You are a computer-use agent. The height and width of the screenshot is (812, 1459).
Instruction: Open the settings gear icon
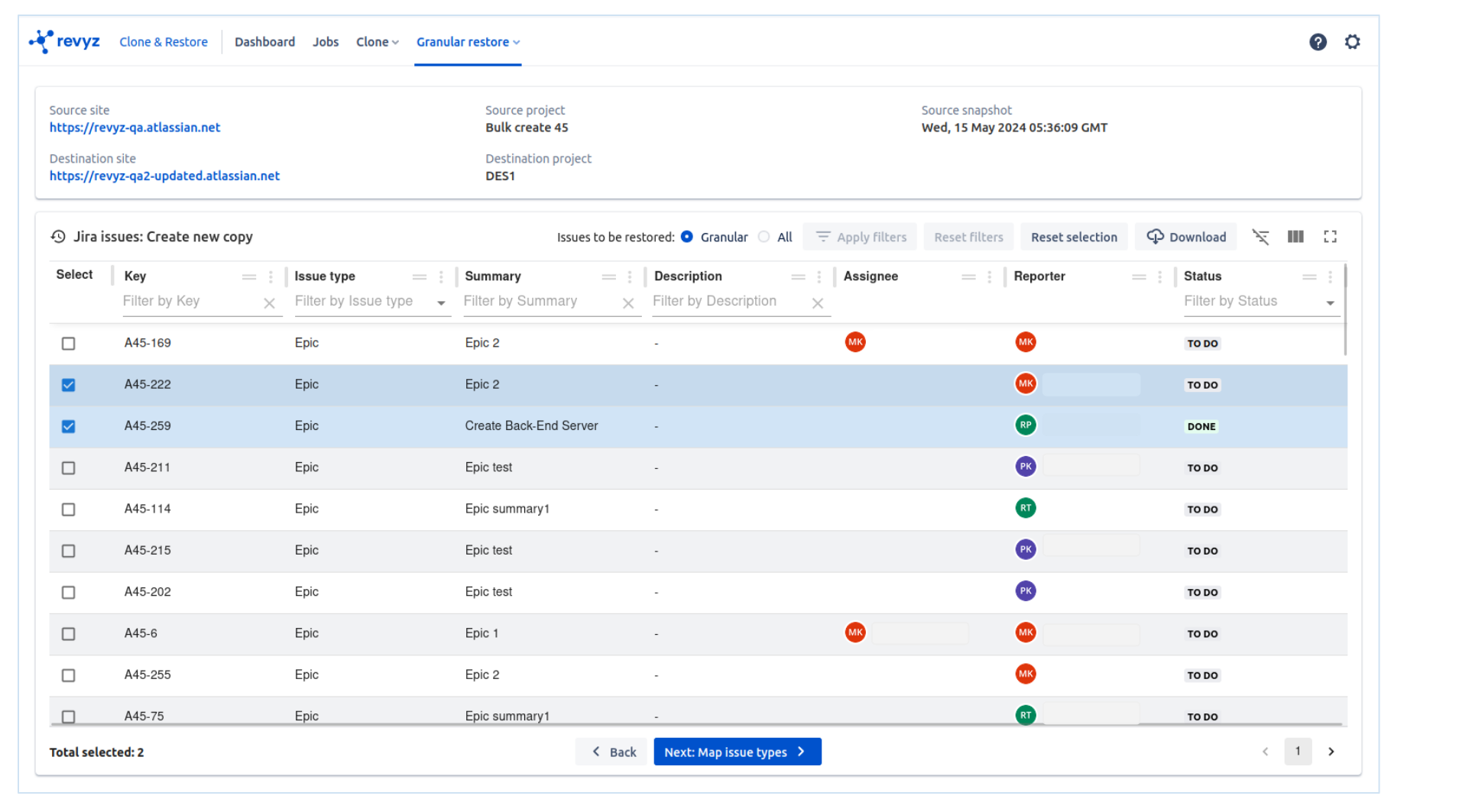click(x=1352, y=42)
